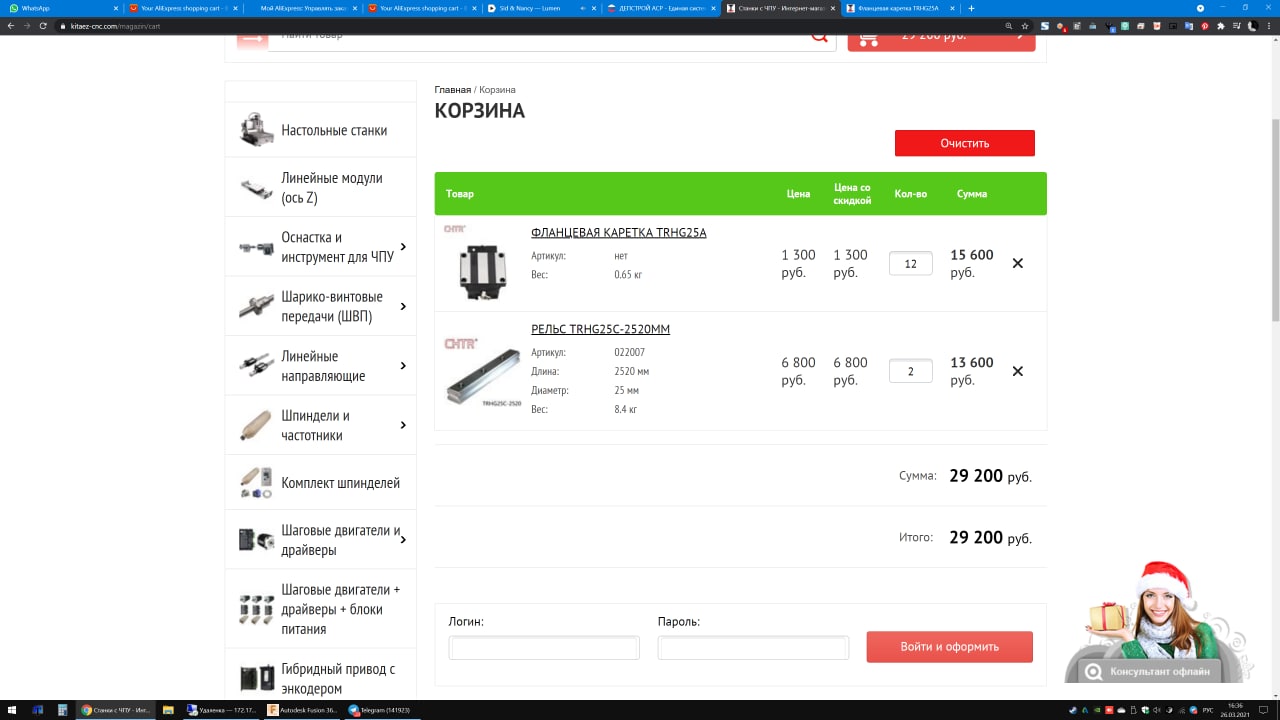Remove ФЛАНЦЕВАЯ КАРЕТКА TRHG25A from cart

click(1017, 263)
